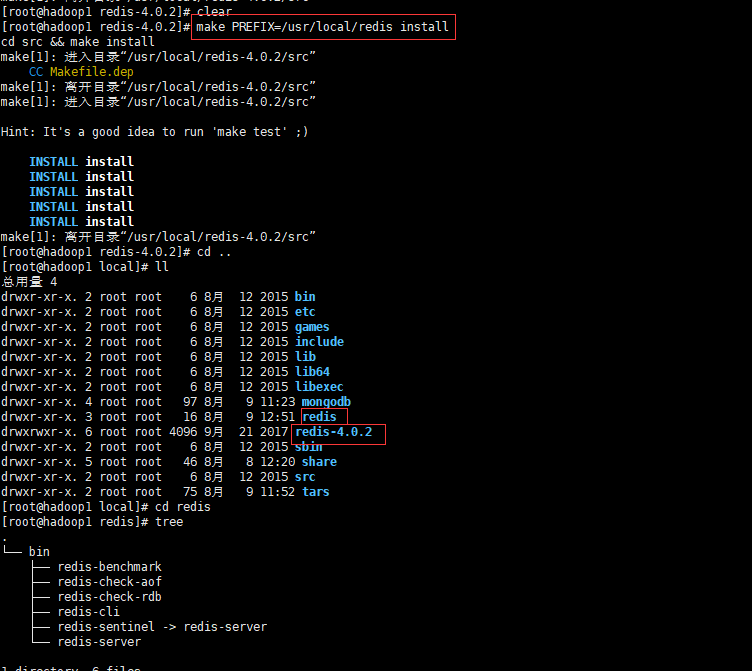Click the 'bin' node in tree output
Viewport: 752px width, 671px height.
39,552
